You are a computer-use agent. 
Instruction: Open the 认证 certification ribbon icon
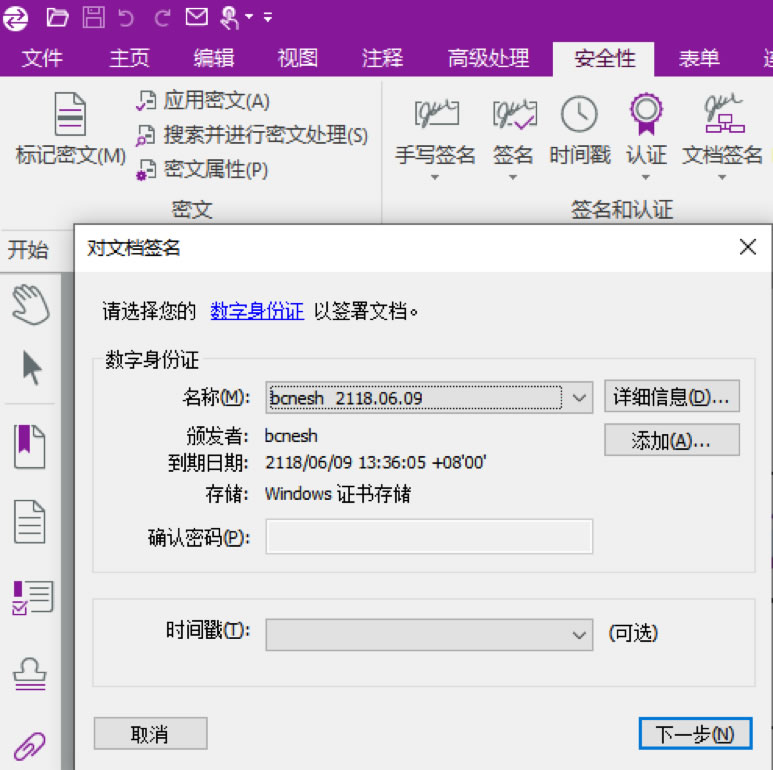pos(646,116)
